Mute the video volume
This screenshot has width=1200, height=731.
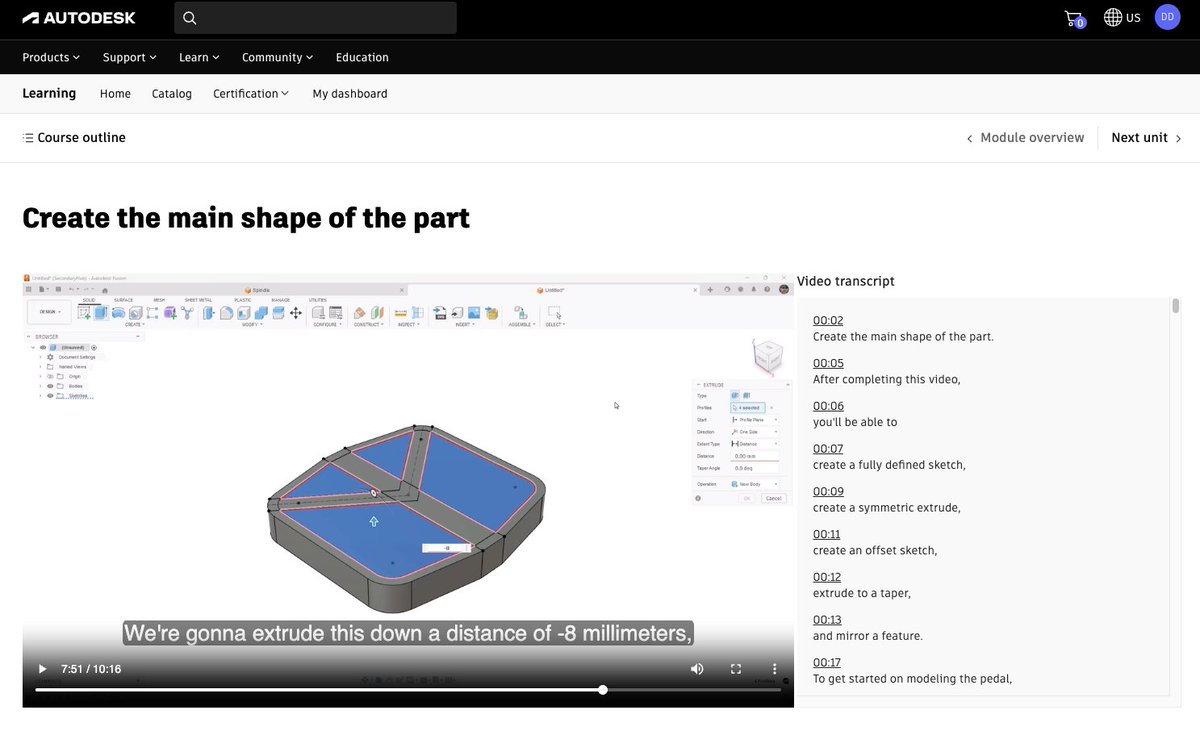[x=697, y=669]
